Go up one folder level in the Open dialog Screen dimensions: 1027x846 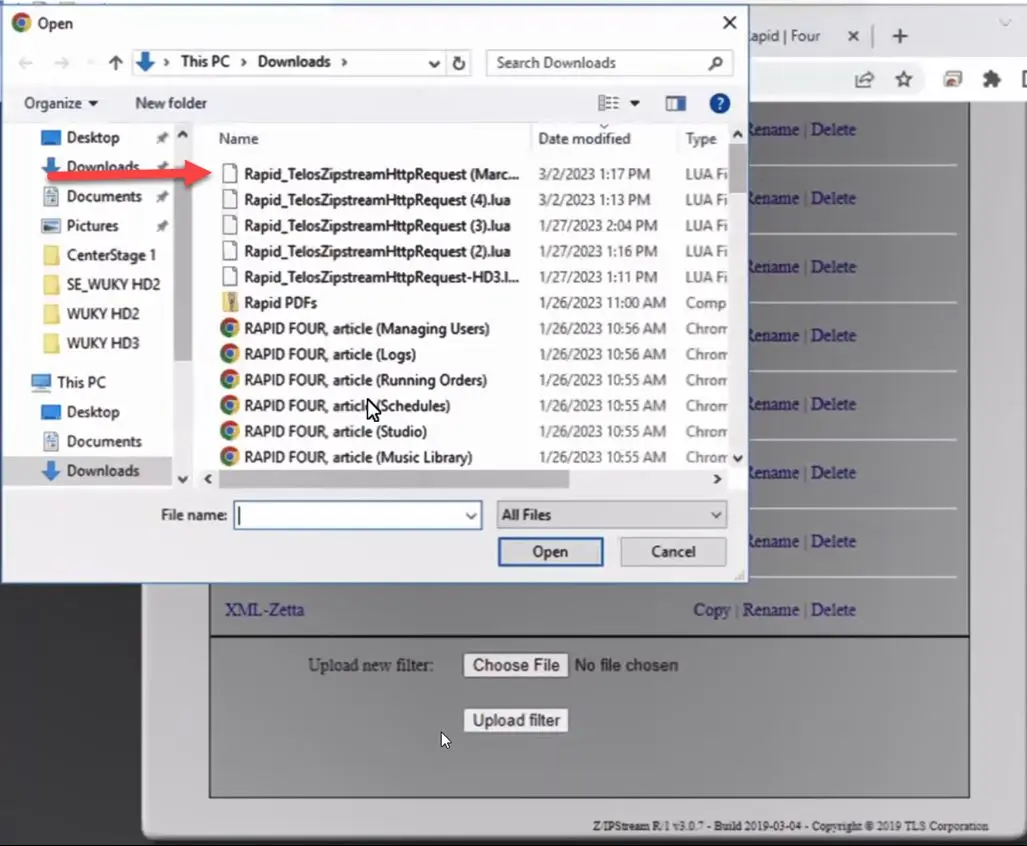[115, 63]
